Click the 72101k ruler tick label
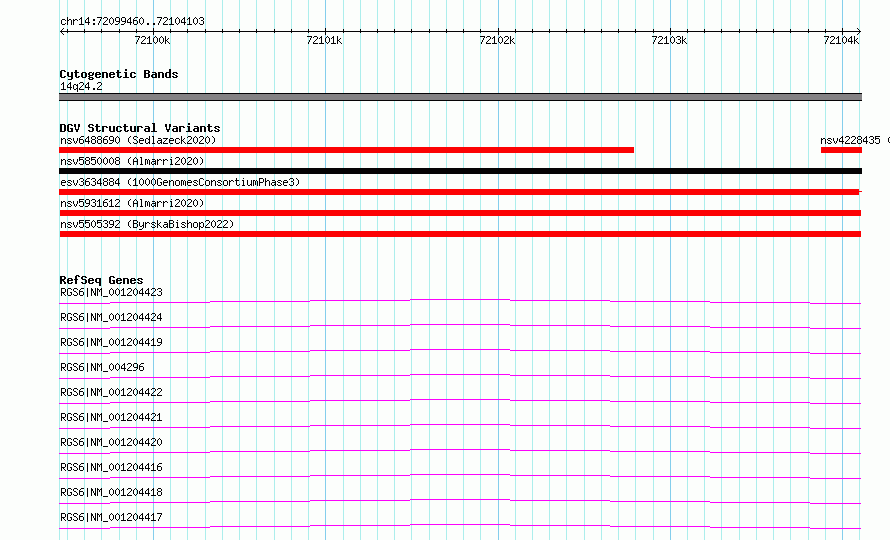Image resolution: width=890 pixels, height=540 pixels. [x=324, y=40]
